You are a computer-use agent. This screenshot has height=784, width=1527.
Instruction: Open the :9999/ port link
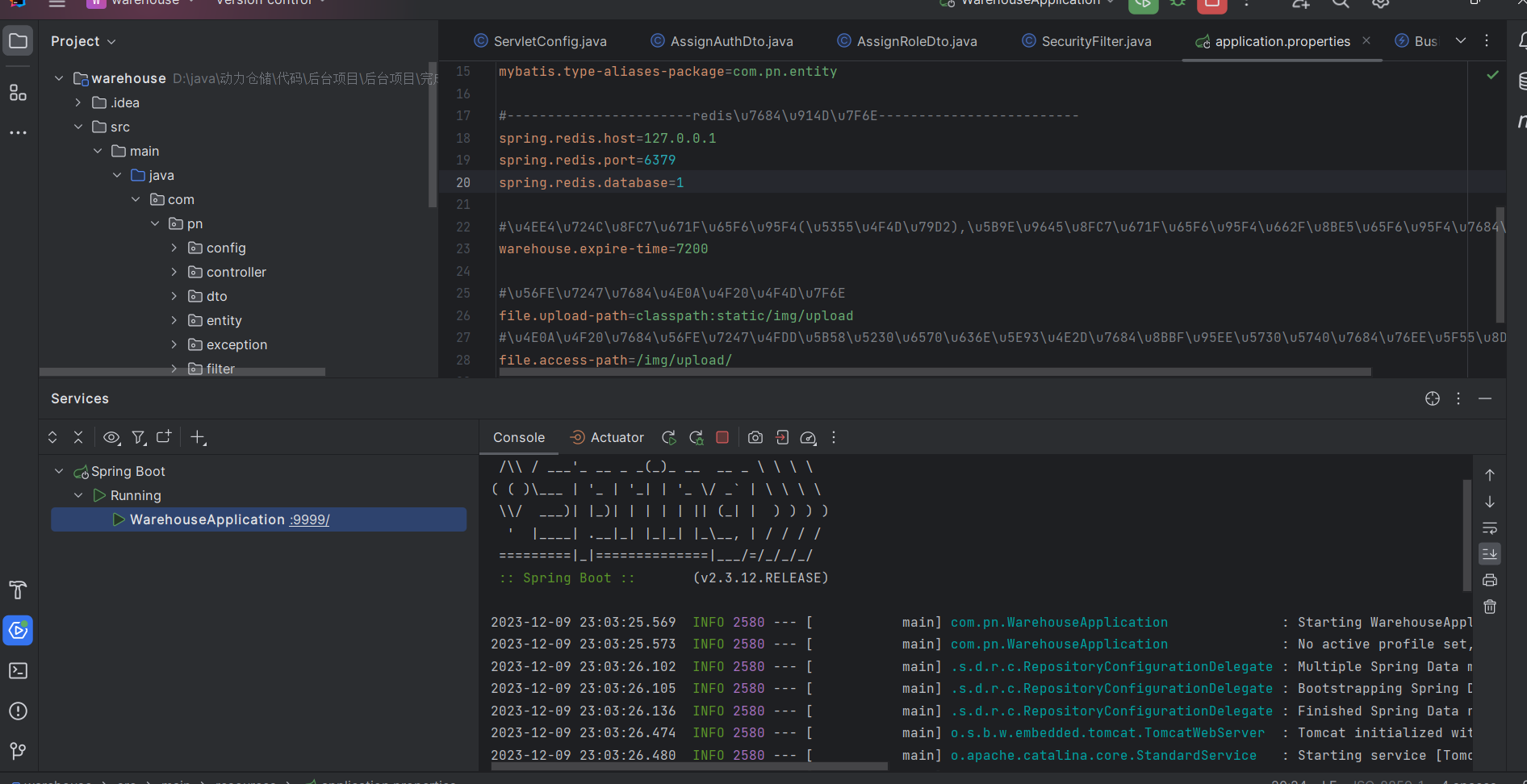click(310, 519)
